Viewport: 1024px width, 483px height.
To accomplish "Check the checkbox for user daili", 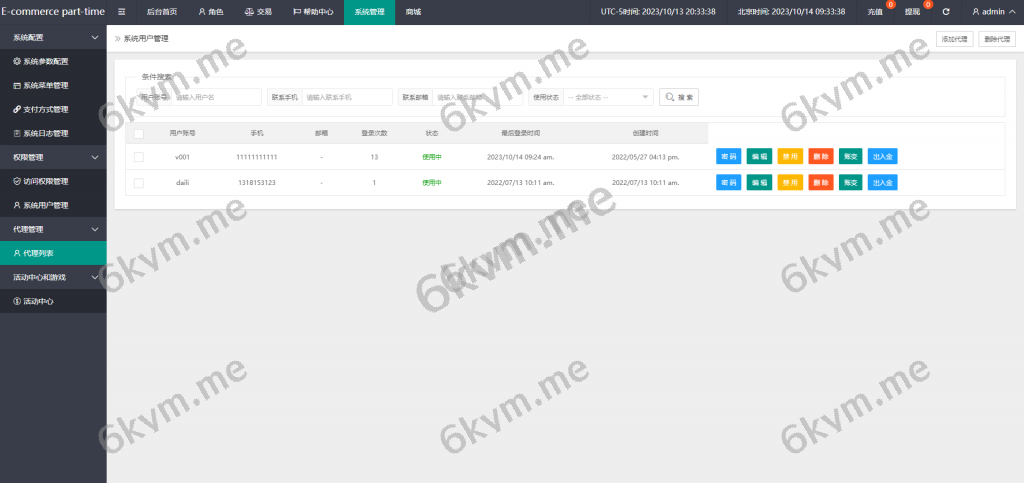I will point(139,183).
